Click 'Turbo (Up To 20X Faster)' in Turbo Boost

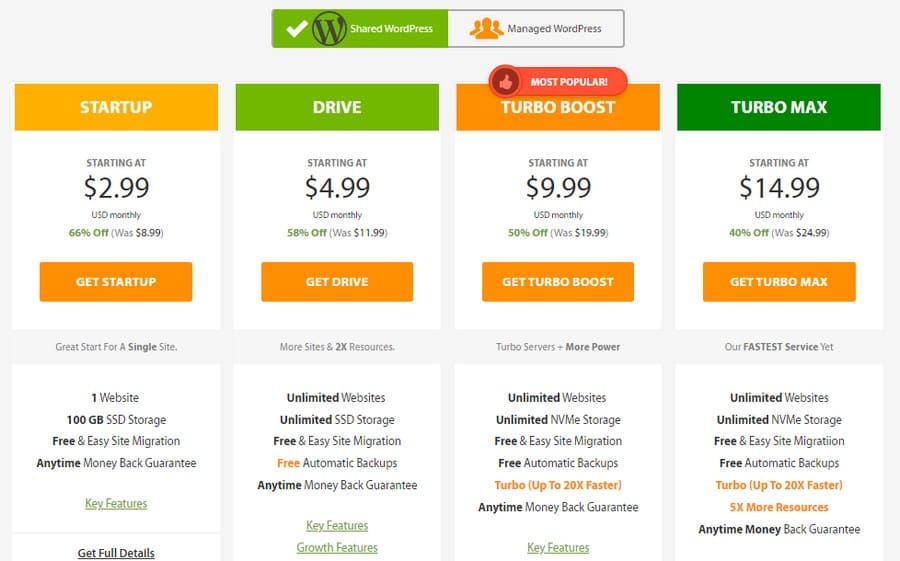[x=558, y=485]
